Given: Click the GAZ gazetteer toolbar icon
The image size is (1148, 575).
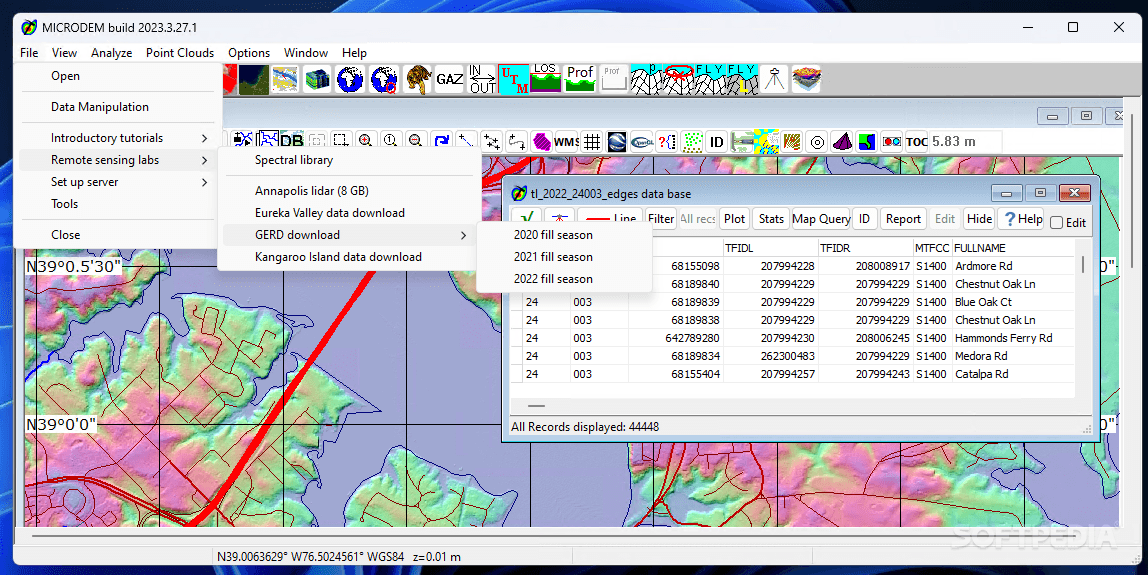Looking at the screenshot, I should pos(449,78).
